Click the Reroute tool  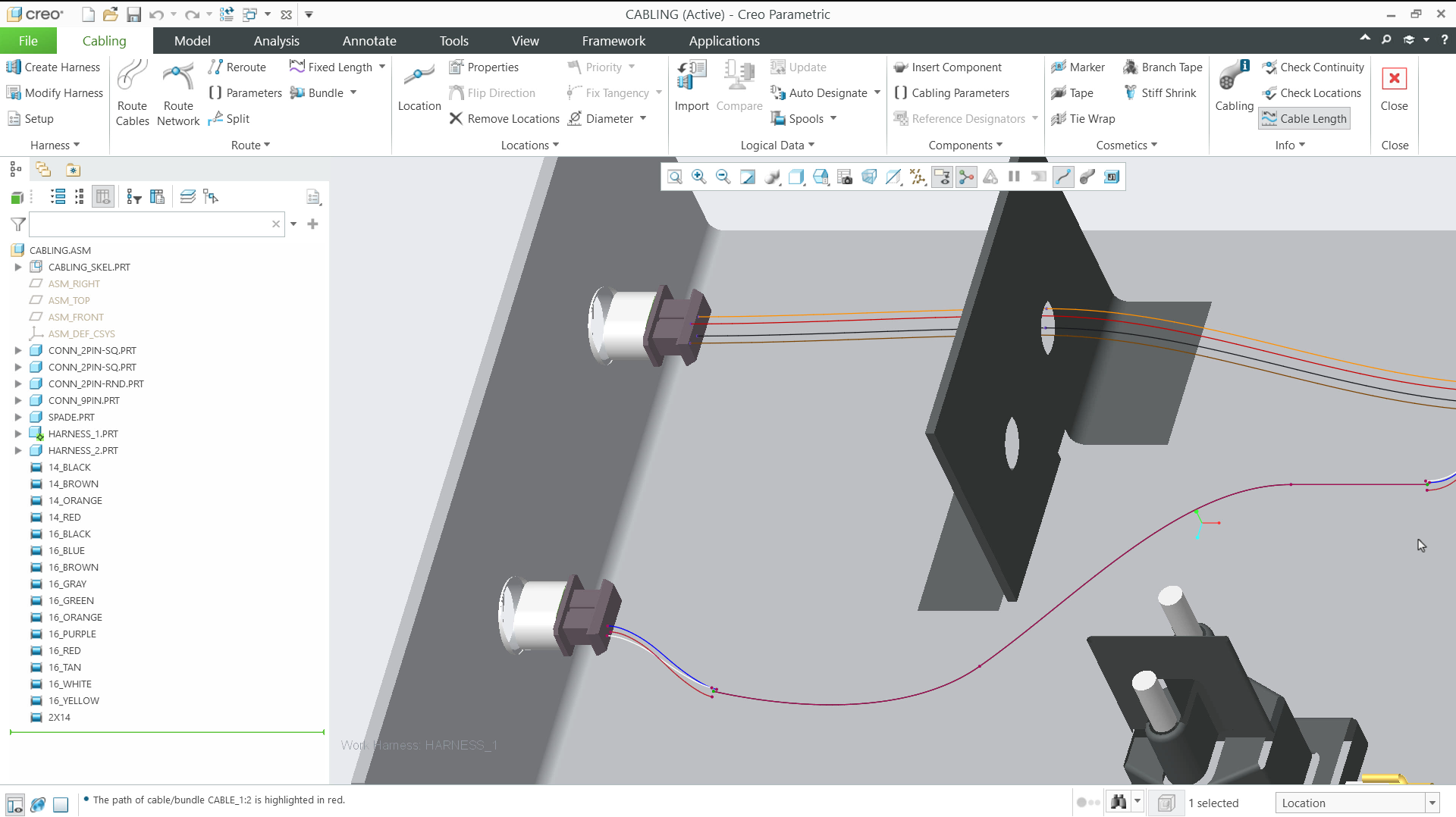237,67
